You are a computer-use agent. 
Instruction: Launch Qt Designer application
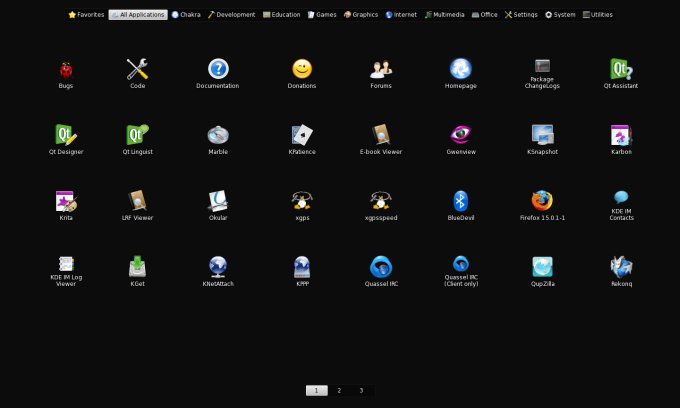click(x=66, y=135)
